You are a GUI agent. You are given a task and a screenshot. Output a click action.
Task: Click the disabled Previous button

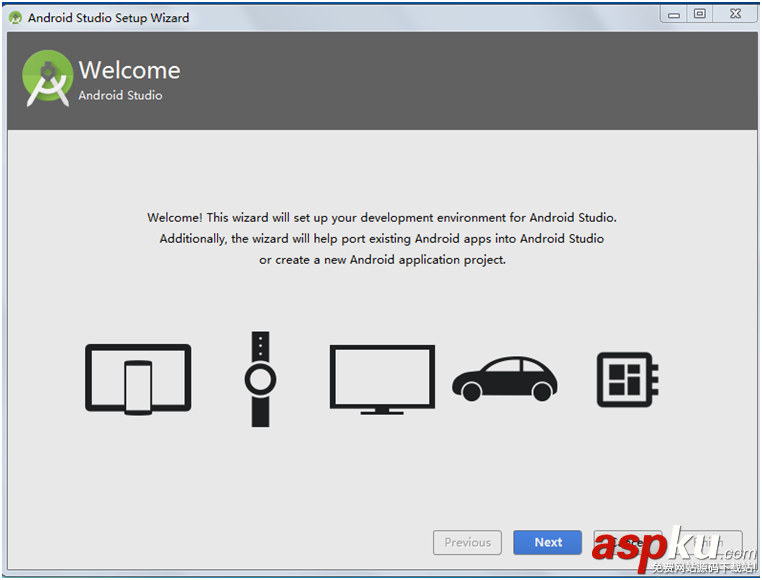pos(467,542)
